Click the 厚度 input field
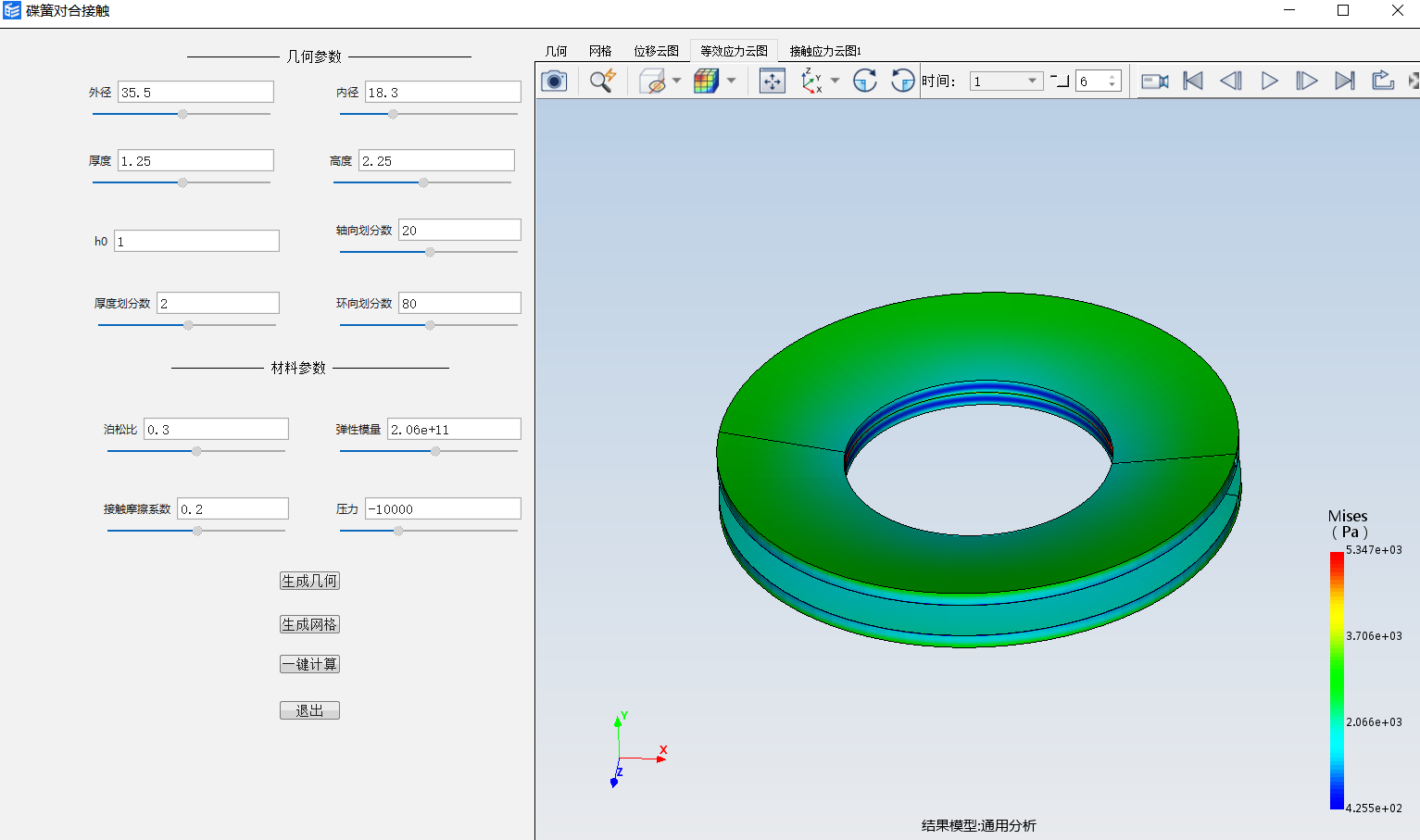The image size is (1420, 840). click(x=195, y=160)
